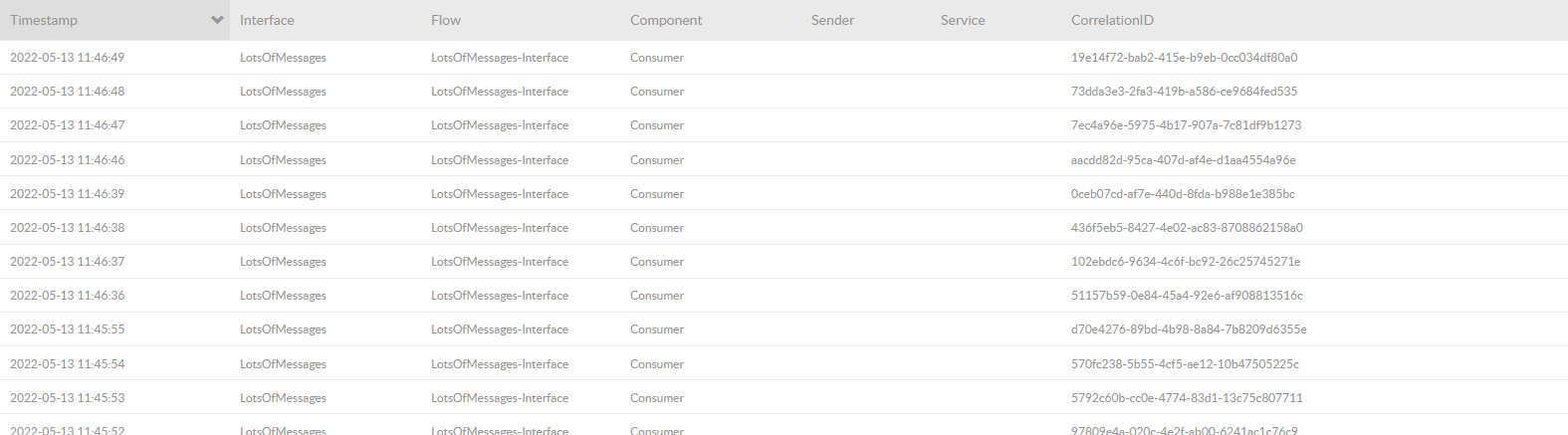Open correlation ID starting with 7ec4a96e
The height and width of the screenshot is (435, 1568).
(1186, 125)
